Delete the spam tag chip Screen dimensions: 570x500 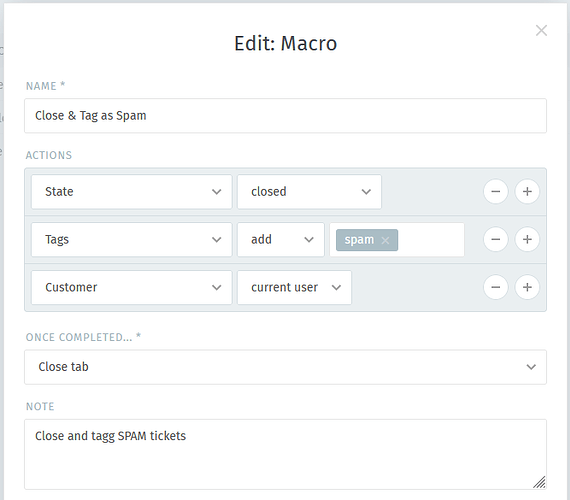click(385, 240)
